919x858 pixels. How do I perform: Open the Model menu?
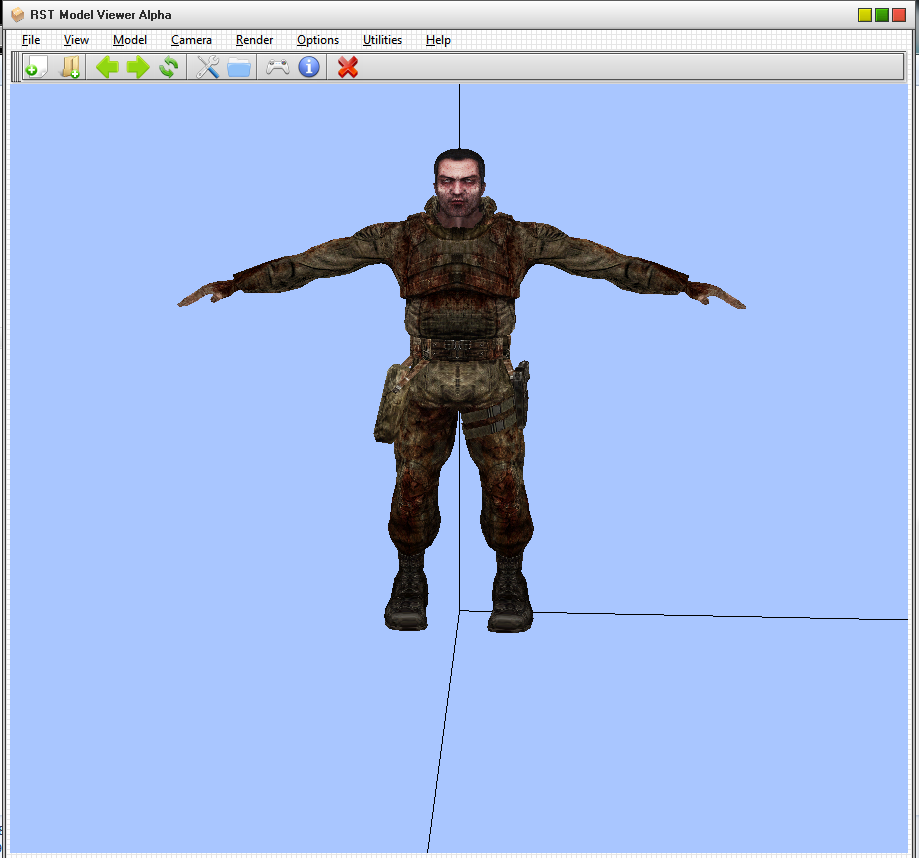pos(130,40)
